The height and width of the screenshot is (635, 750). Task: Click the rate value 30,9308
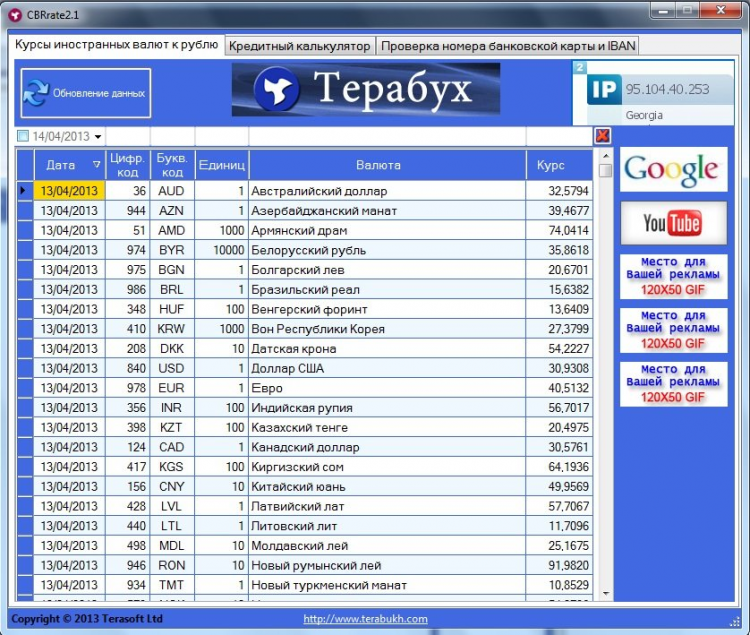tap(559, 368)
